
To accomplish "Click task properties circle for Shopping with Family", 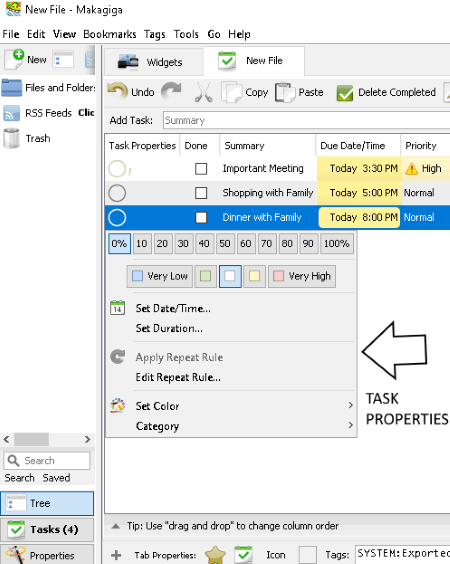I will pyautogui.click(x=117, y=193).
